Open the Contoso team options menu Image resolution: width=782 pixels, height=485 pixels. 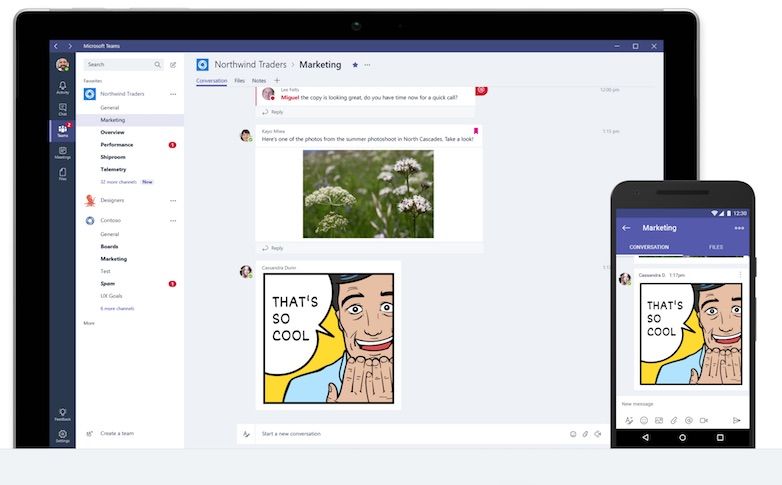(173, 221)
